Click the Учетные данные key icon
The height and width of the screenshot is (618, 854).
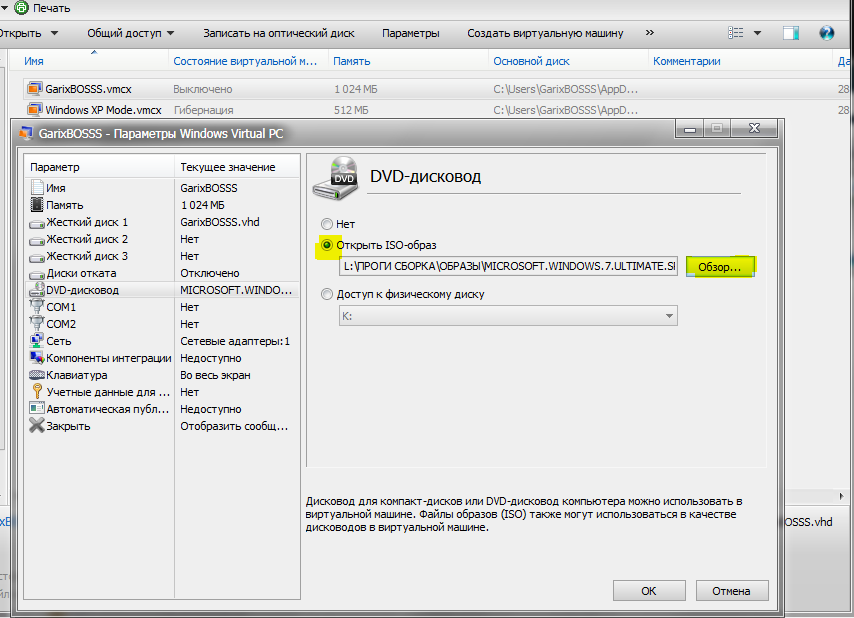37,391
